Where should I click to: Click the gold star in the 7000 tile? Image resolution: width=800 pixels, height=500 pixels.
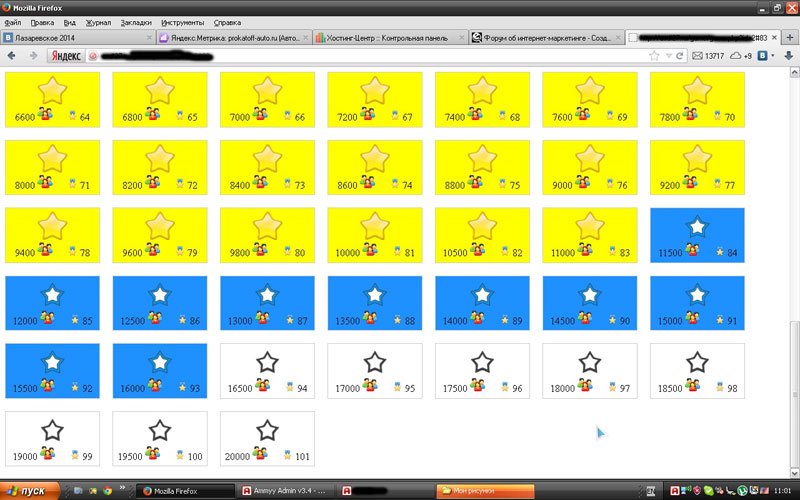pos(267,90)
